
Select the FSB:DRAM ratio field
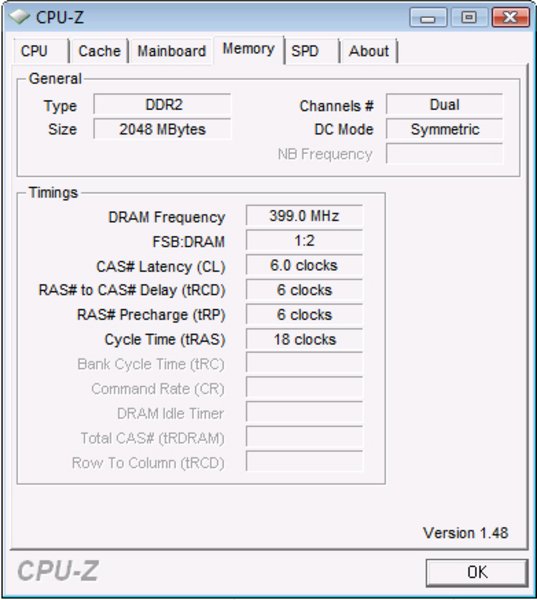[304, 241]
